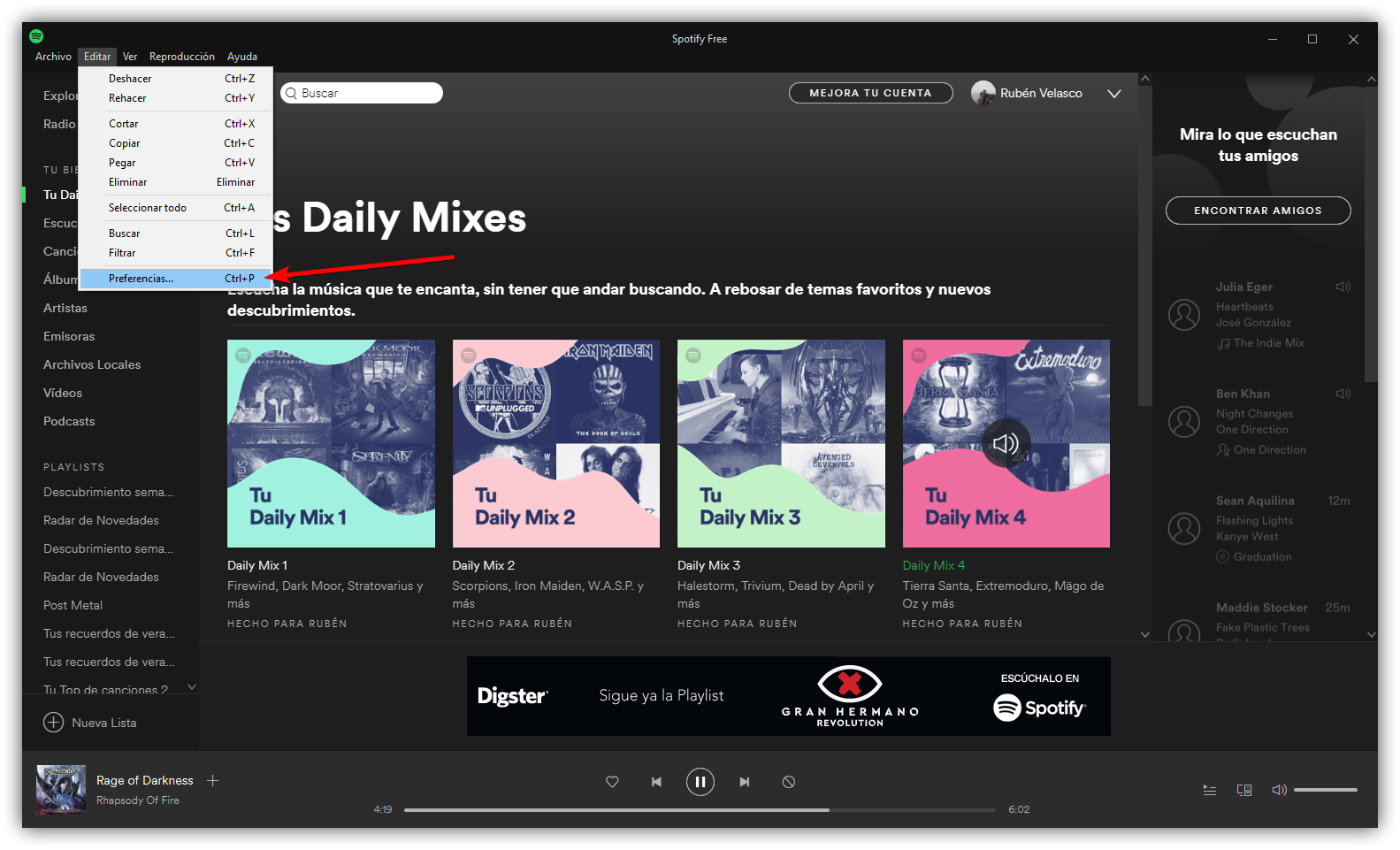The height and width of the screenshot is (850, 1400).
Task: Click Graduation album under Sean Aquilina
Action: pos(1263,557)
